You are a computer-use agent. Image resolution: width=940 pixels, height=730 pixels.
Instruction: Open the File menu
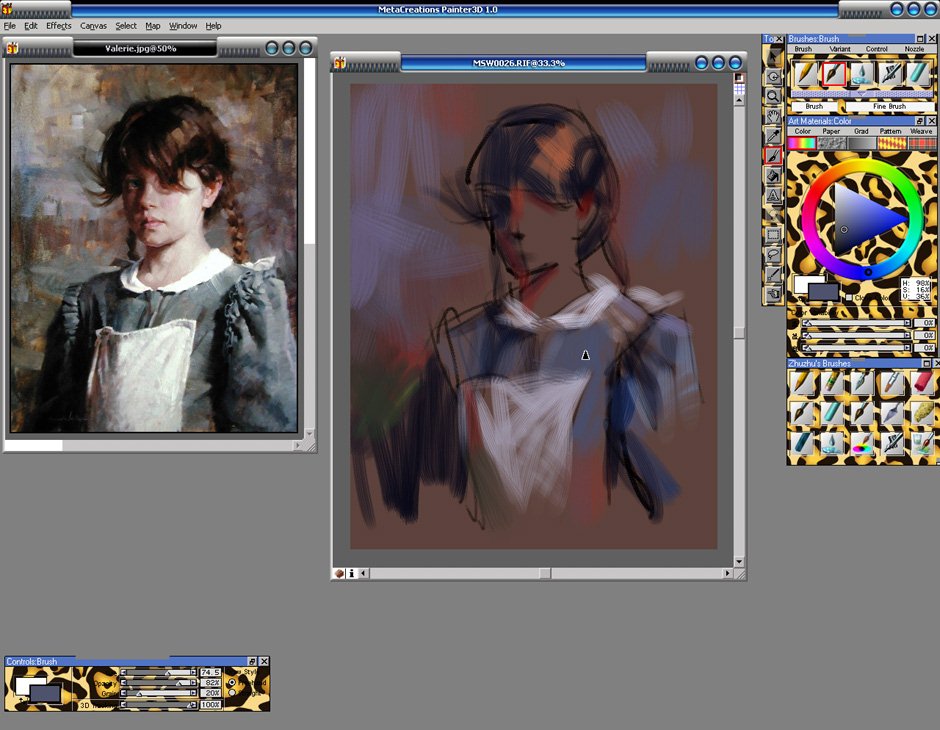10,26
